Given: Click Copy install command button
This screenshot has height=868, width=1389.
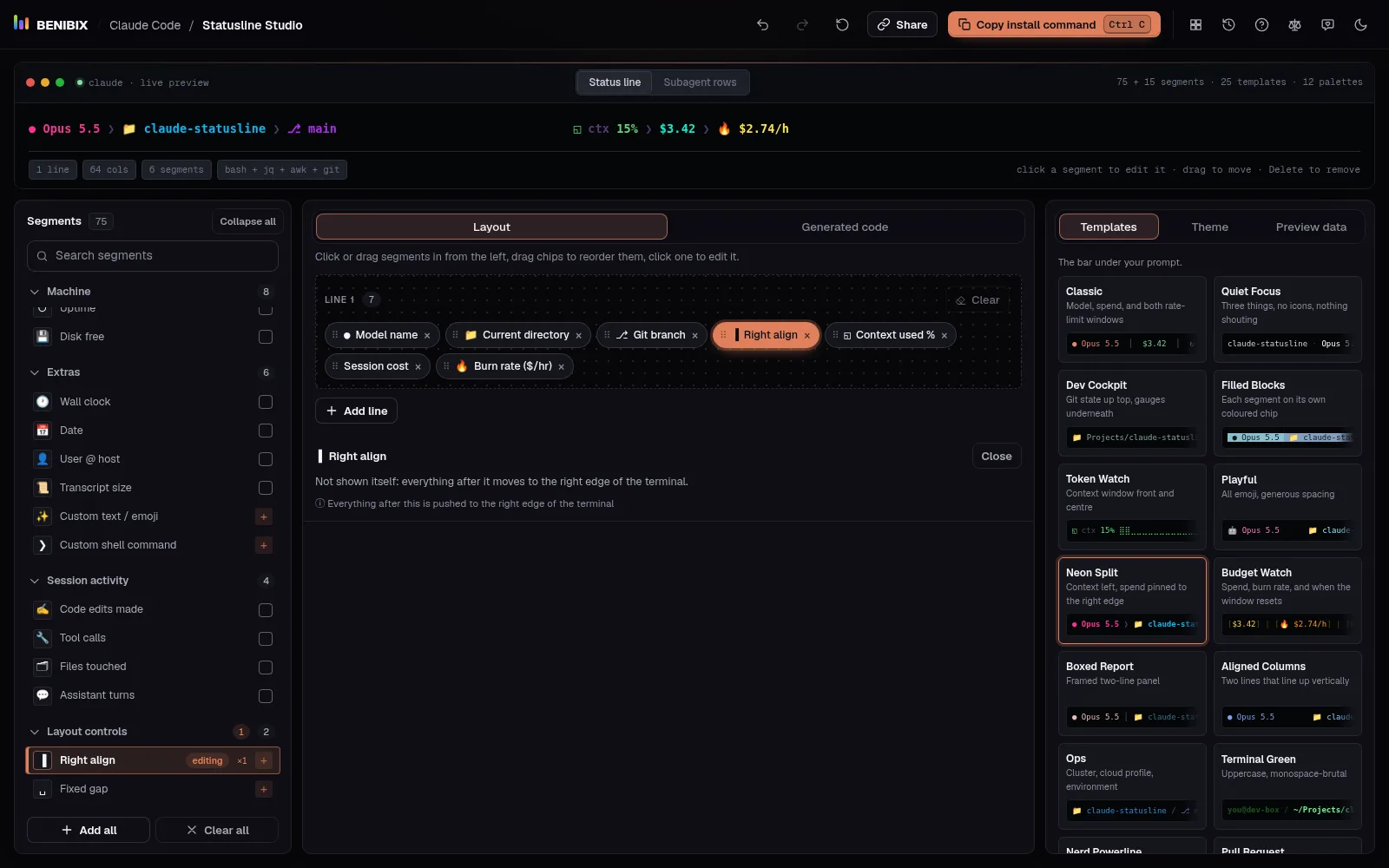Looking at the screenshot, I should click(1055, 24).
